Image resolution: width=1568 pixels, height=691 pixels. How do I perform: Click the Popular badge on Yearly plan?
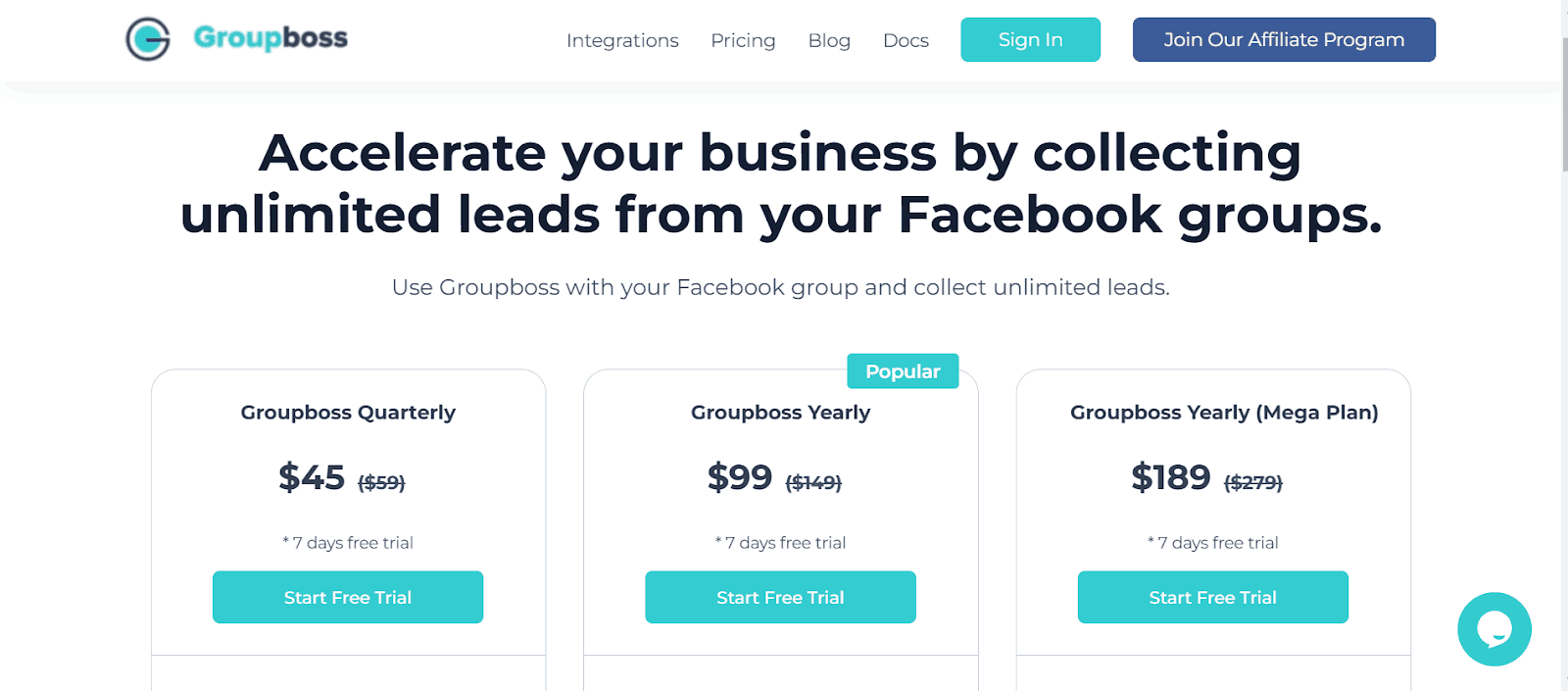(903, 371)
